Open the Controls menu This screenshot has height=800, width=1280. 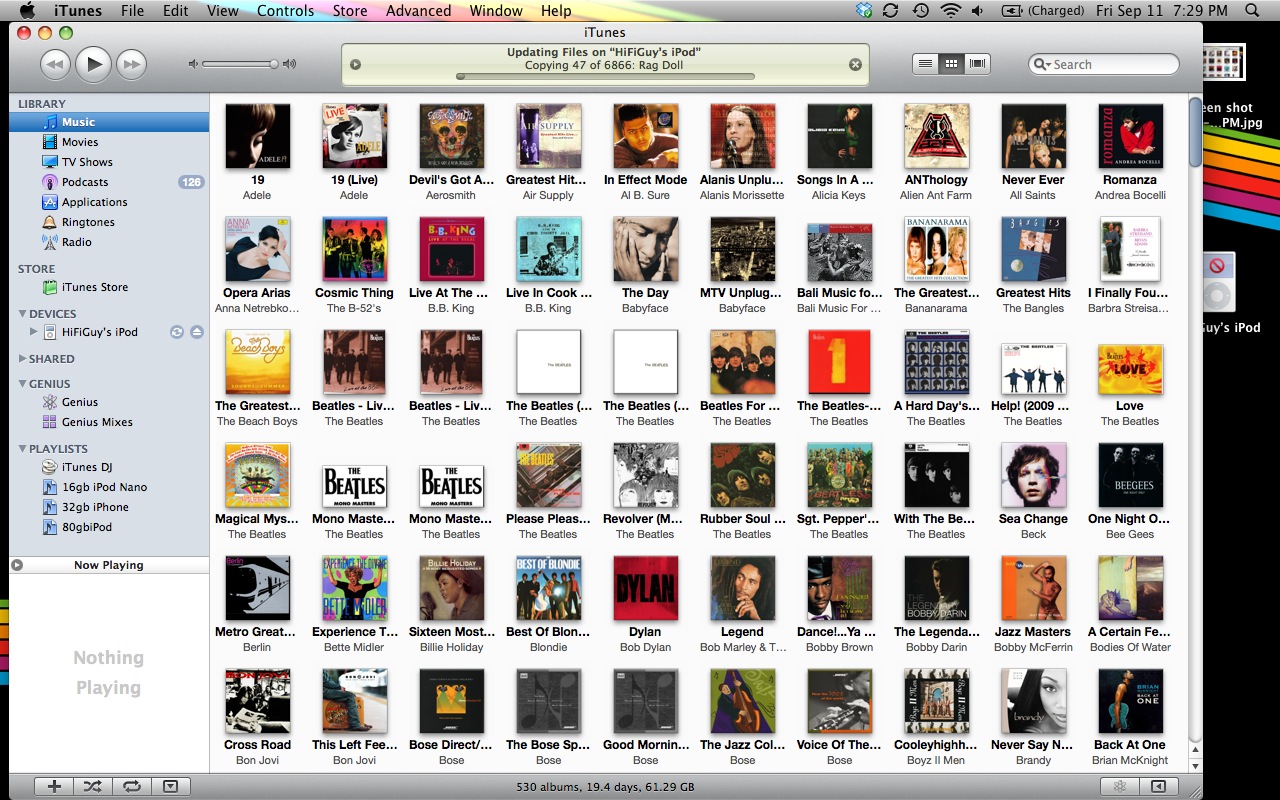tap(285, 11)
